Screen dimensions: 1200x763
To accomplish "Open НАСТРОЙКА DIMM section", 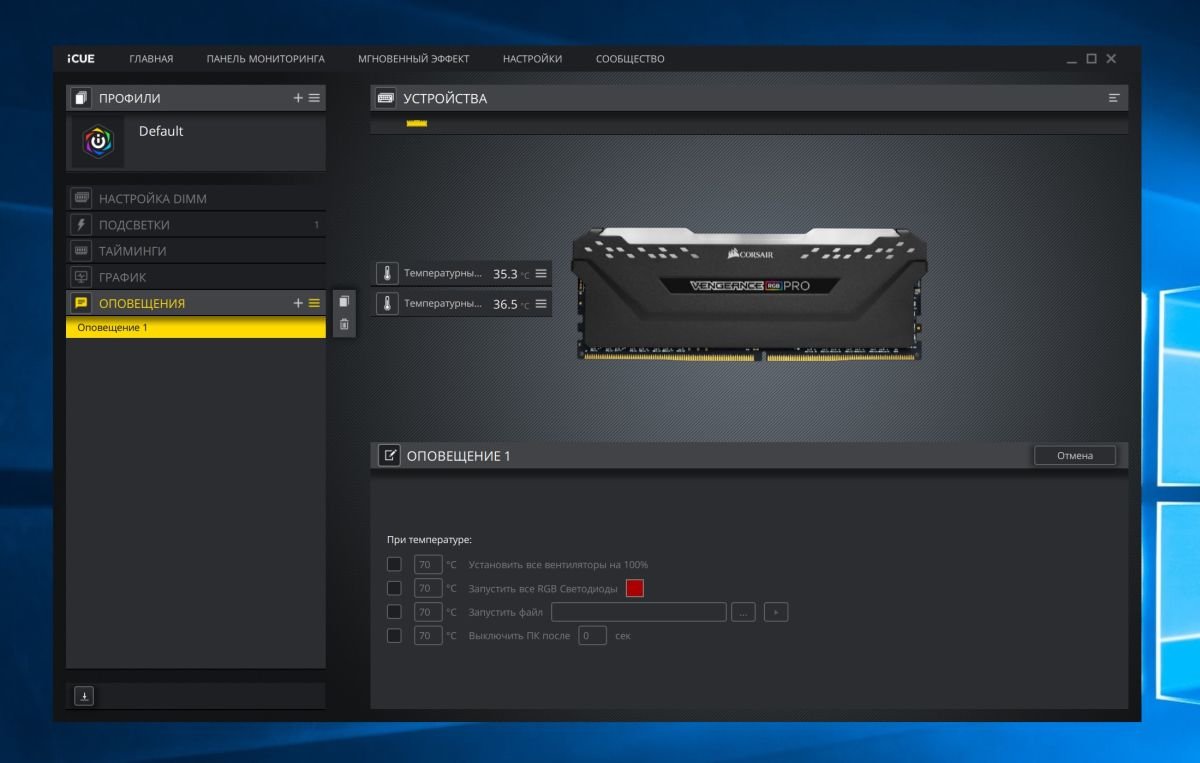I will click(196, 198).
